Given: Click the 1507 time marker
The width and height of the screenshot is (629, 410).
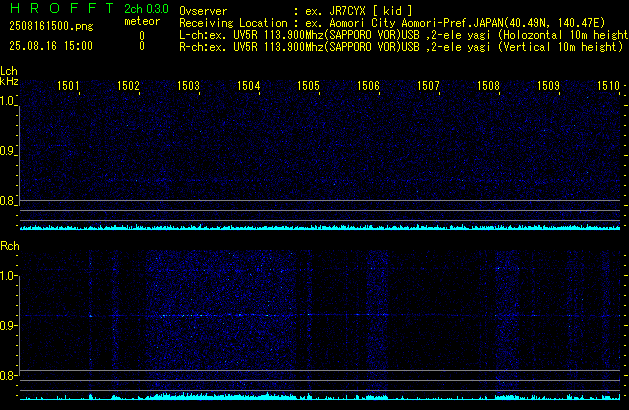Looking at the screenshot, I should pyautogui.click(x=428, y=86).
